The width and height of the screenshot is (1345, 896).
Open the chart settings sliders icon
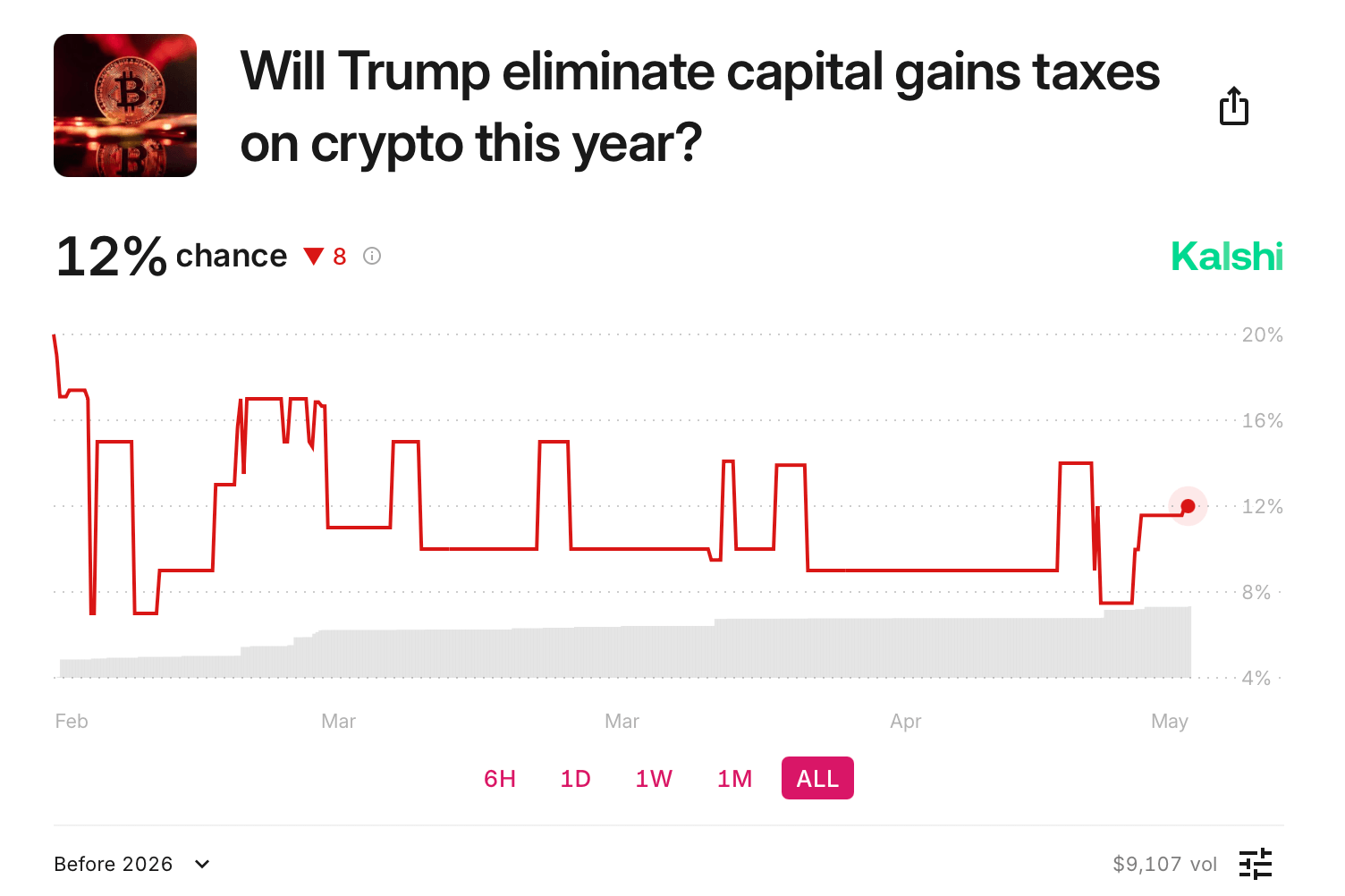(x=1256, y=863)
